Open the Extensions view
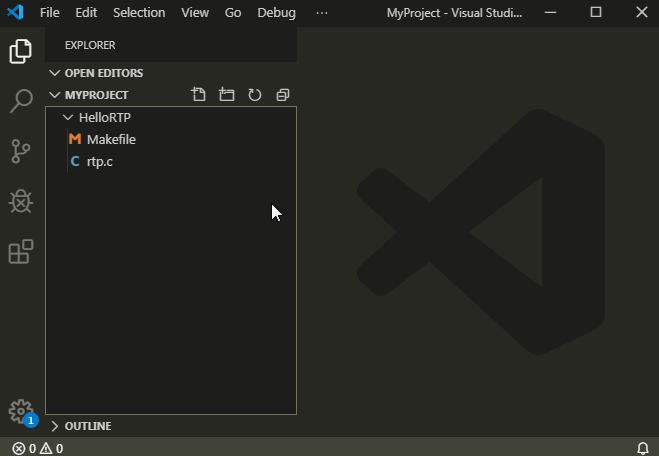The height and width of the screenshot is (456, 659). coord(21,252)
